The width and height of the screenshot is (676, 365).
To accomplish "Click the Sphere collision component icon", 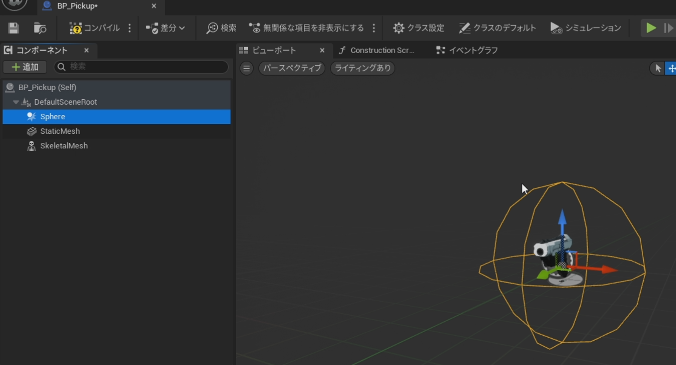I will 31,117.
